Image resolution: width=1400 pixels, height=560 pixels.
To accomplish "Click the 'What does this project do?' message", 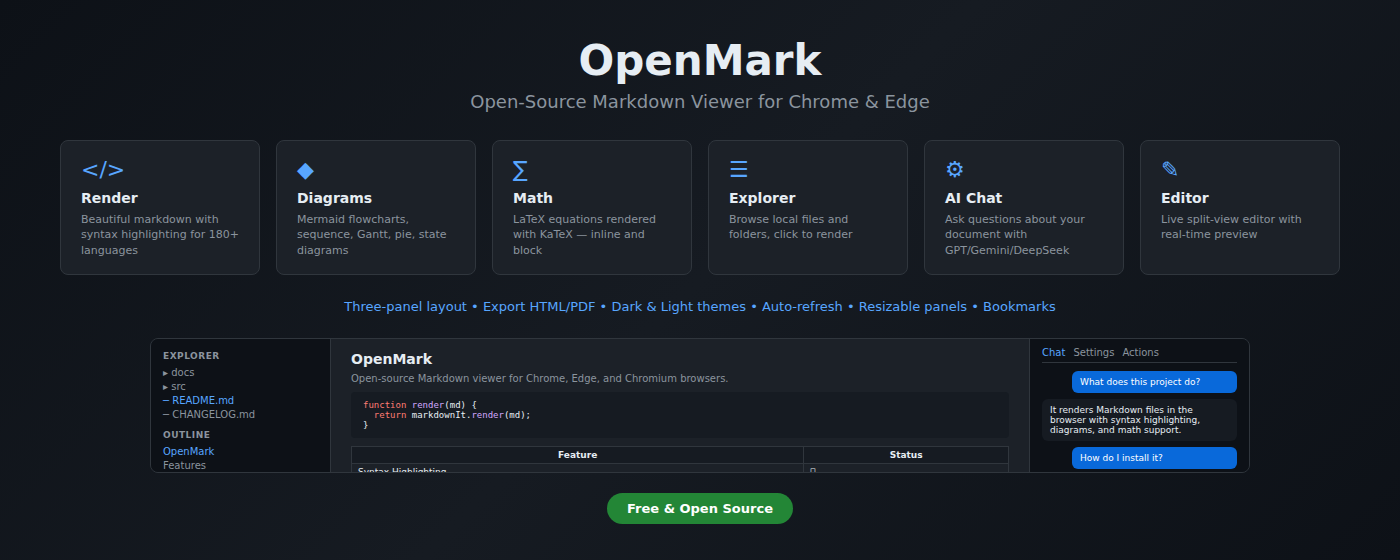I will pos(1154,382).
